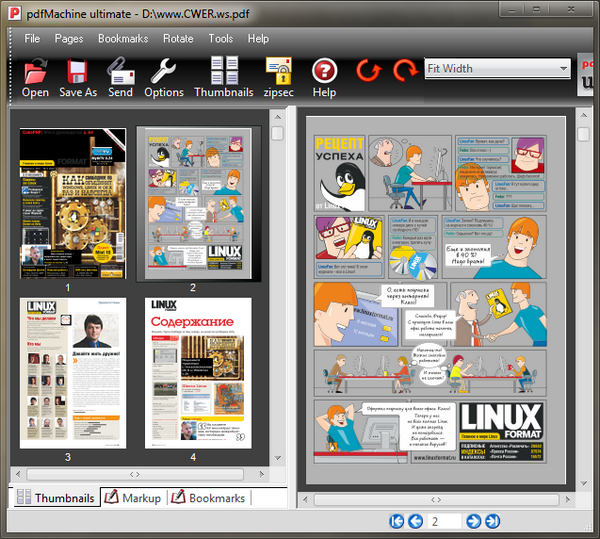This screenshot has width=600, height=539.
Task: Go to the next page button
Action: [x=474, y=521]
